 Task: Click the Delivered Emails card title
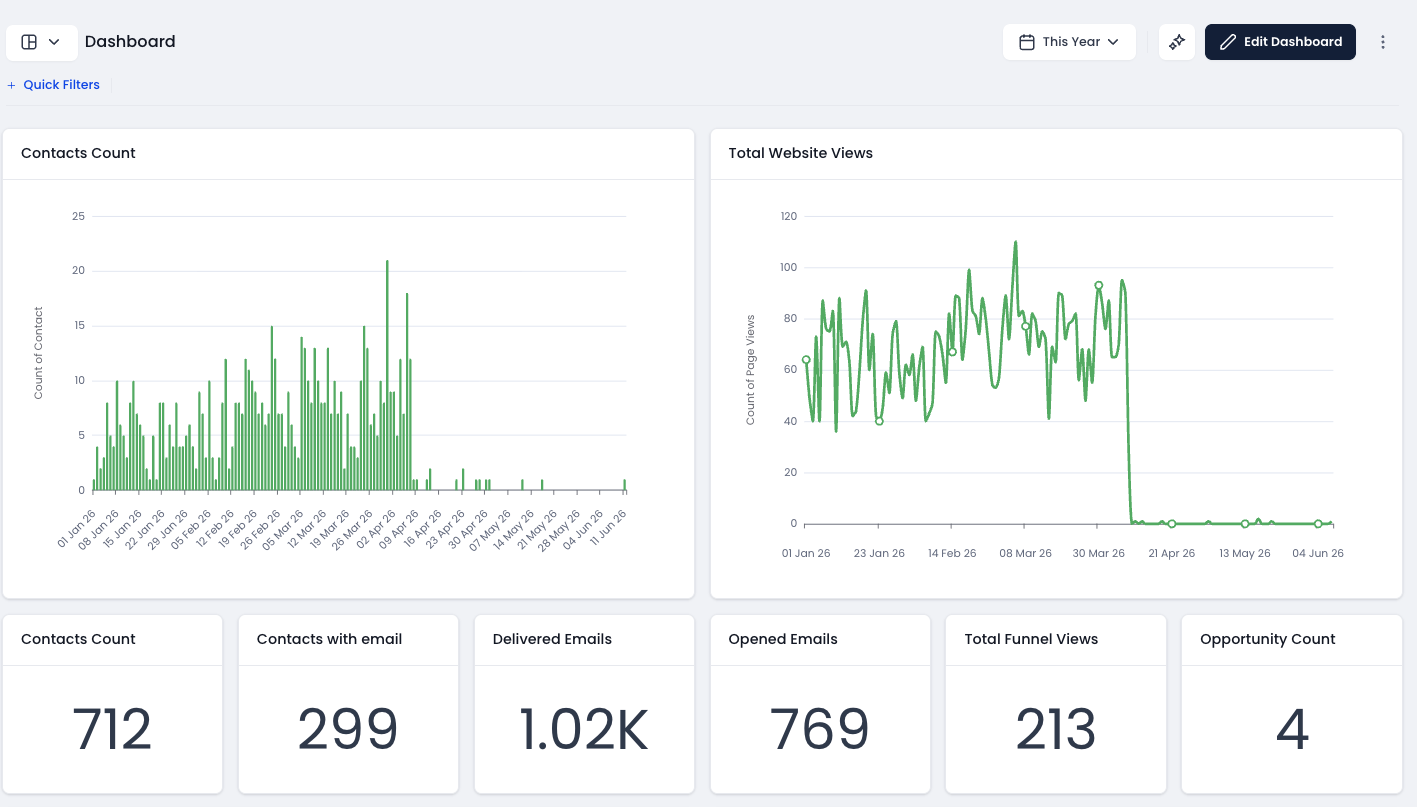click(552, 639)
